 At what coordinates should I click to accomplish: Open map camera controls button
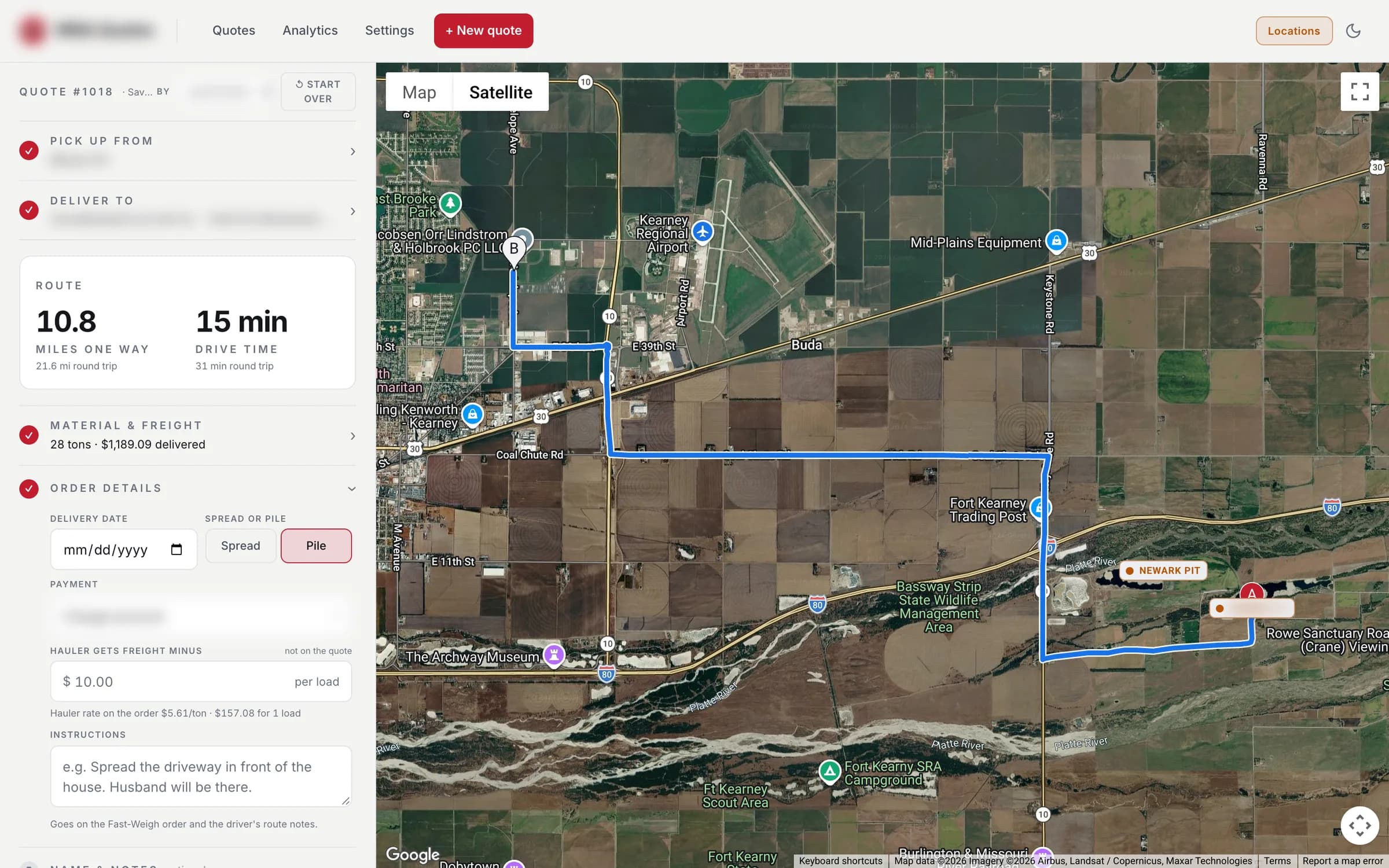[x=1359, y=825]
